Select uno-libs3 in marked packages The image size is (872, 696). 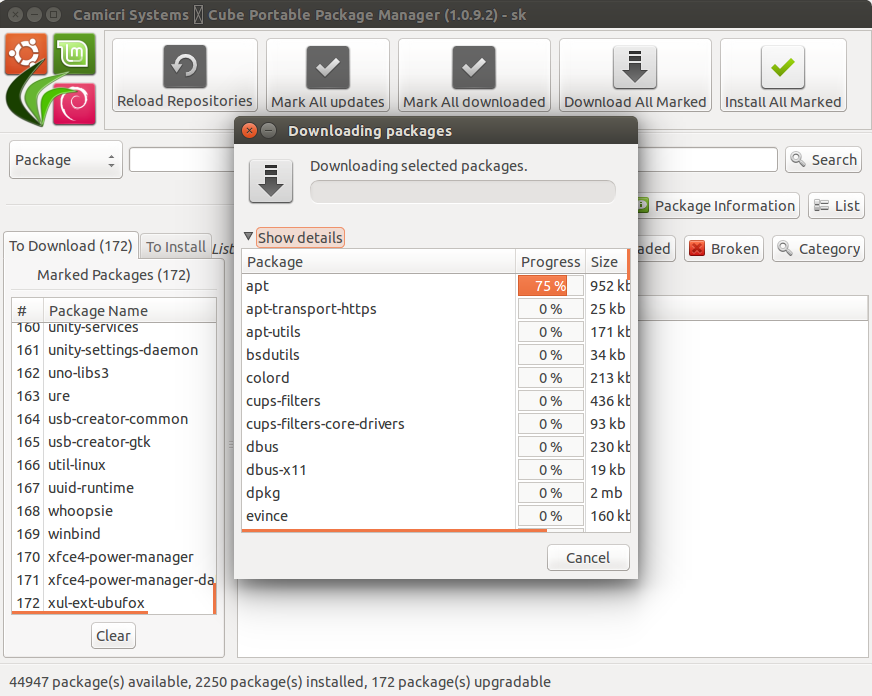click(x=113, y=373)
